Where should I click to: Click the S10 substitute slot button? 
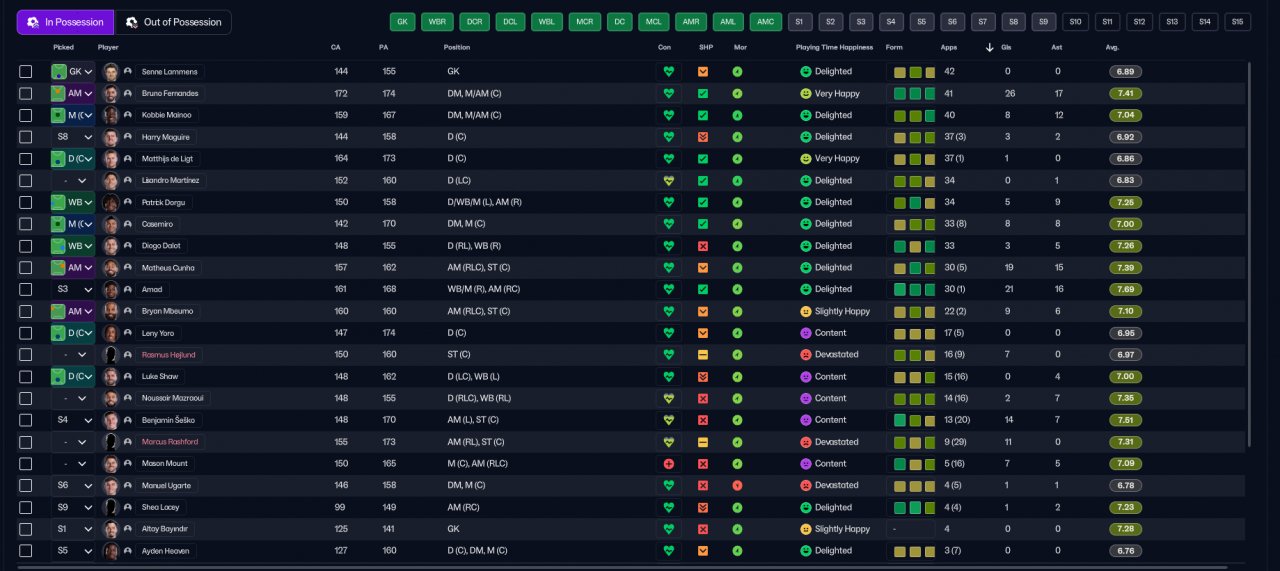[x=1076, y=22]
